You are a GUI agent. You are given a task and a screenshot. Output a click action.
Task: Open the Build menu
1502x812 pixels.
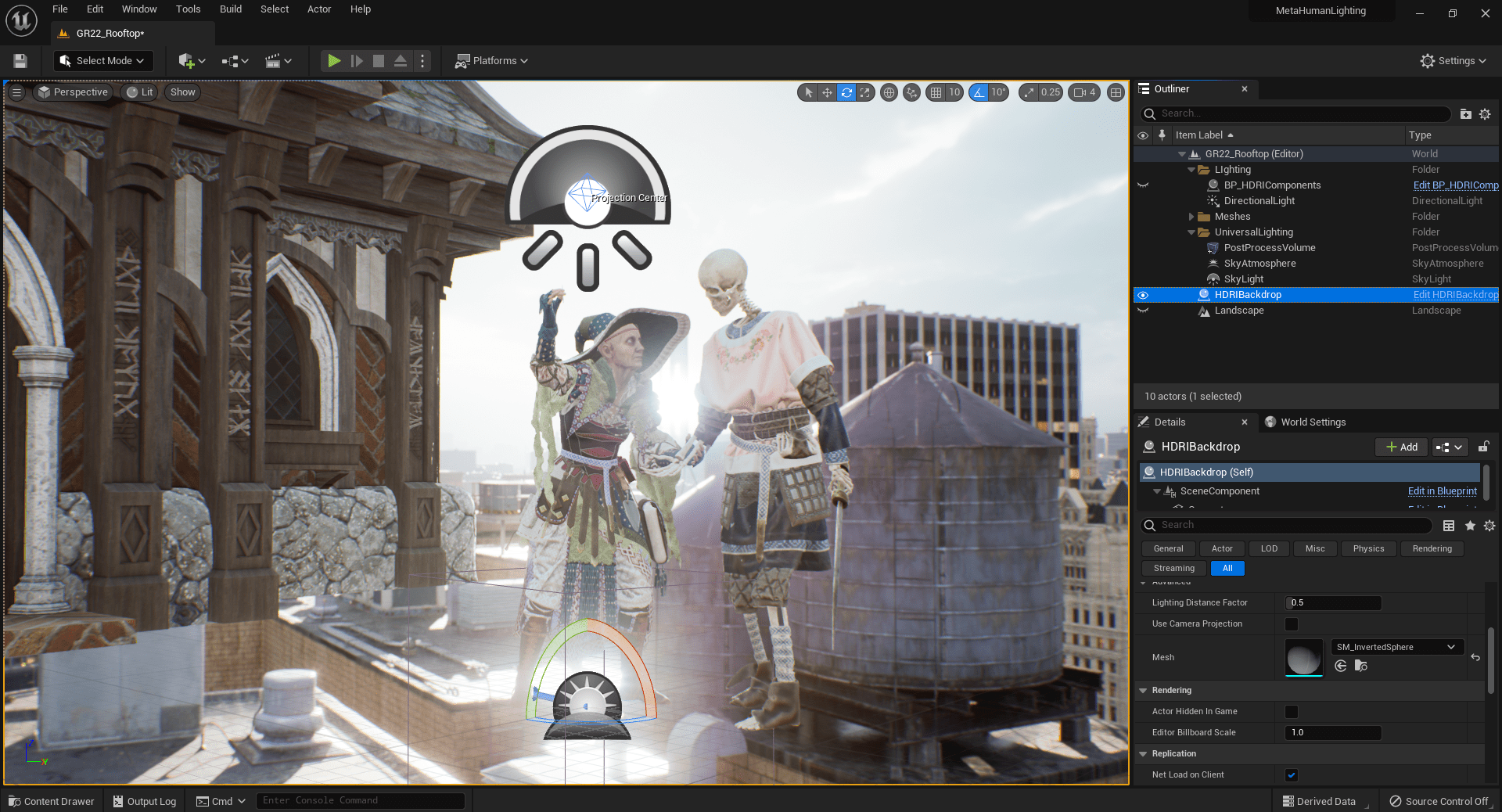(230, 9)
